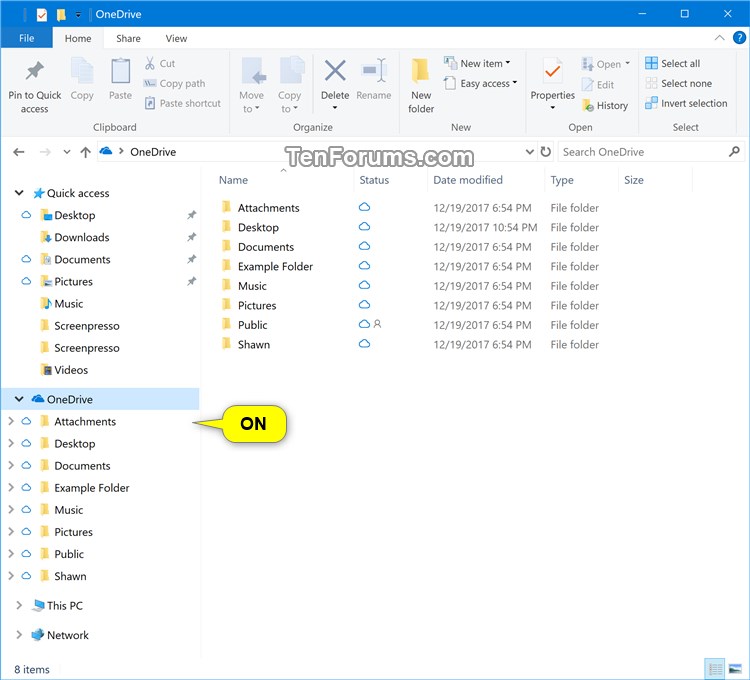Create a New folder
The height and width of the screenshot is (680, 750).
tap(421, 86)
